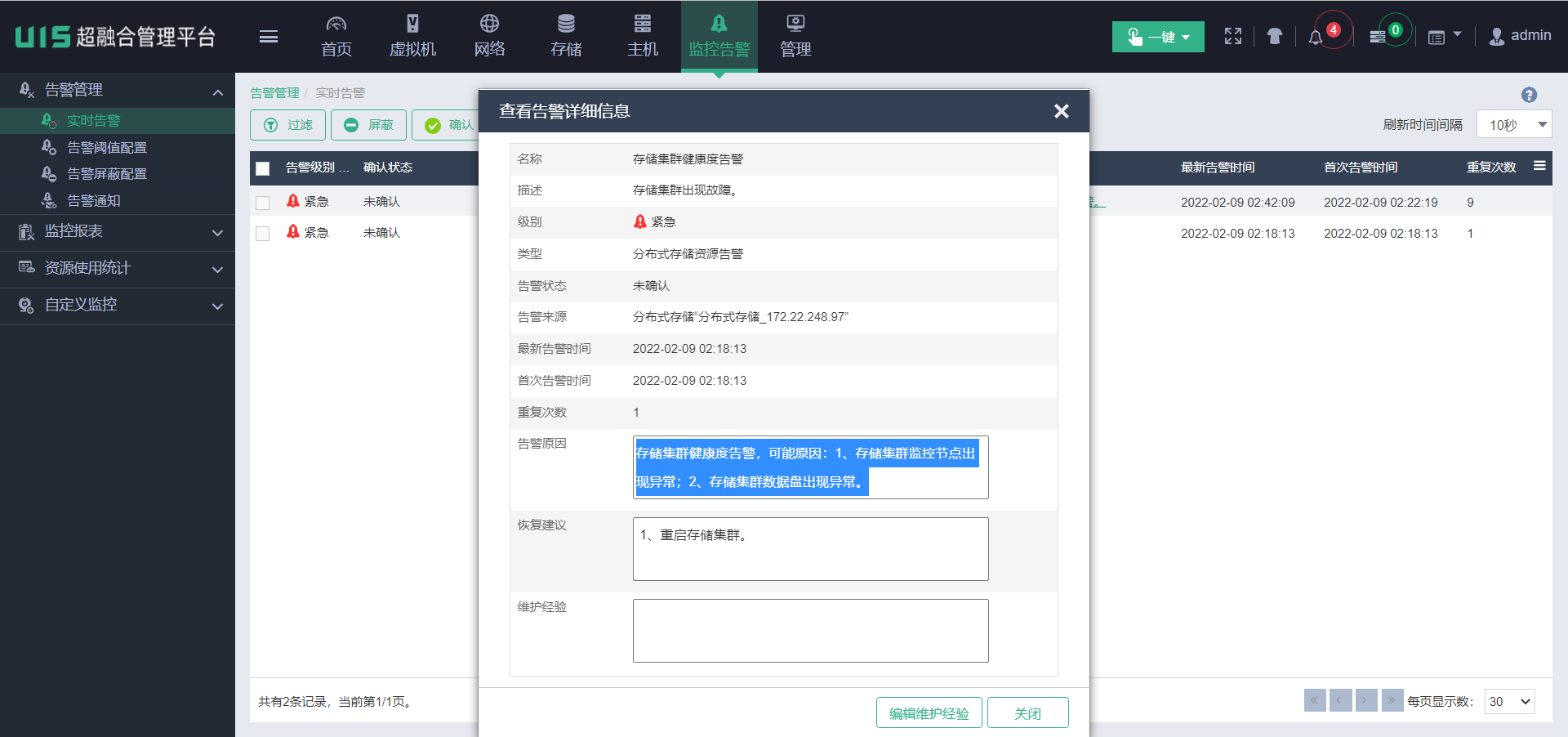Click the 最新告警时间 column header
Screen dimensions: 1568x737
point(1218,167)
